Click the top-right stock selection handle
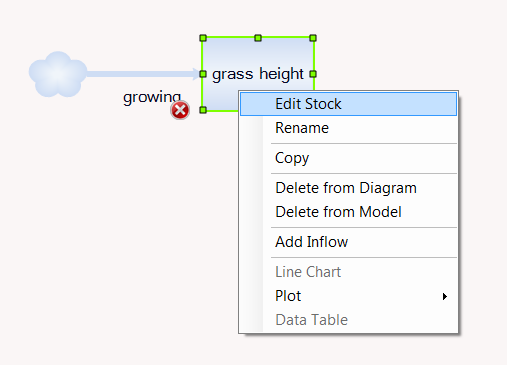This screenshot has width=507, height=365. [313, 38]
